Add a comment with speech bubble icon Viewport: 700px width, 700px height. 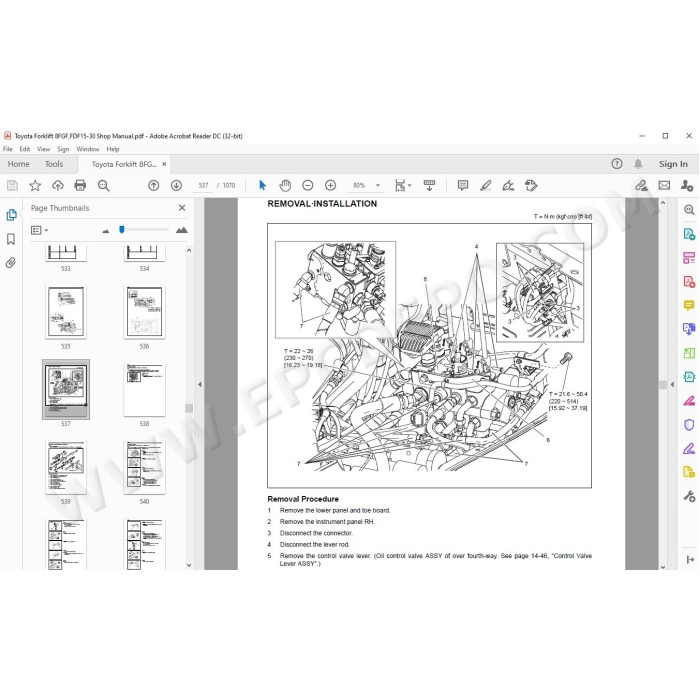[463, 185]
